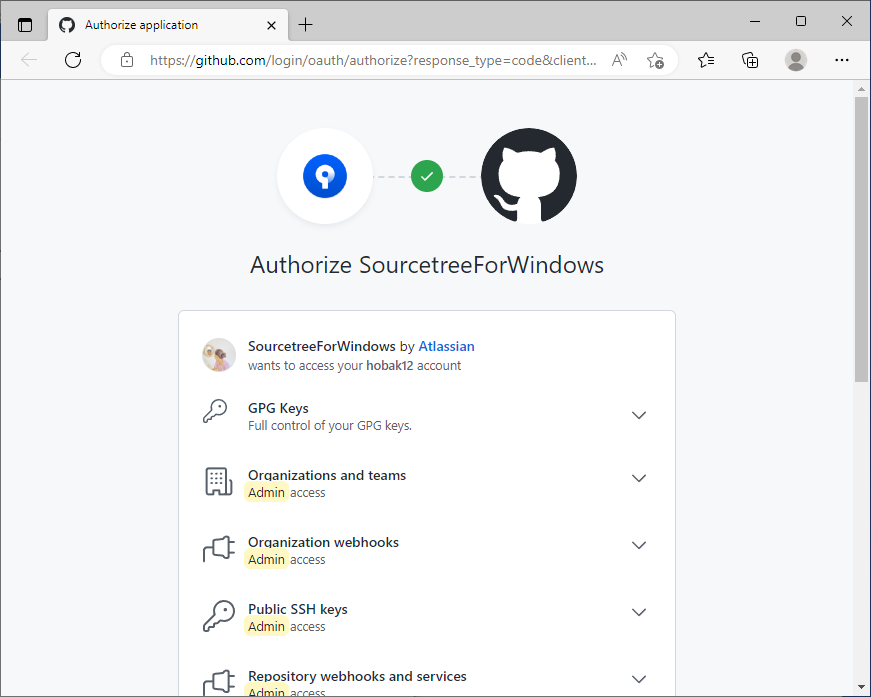Click Organization webhooks title
Viewport: 871px width, 697px height.
point(323,542)
